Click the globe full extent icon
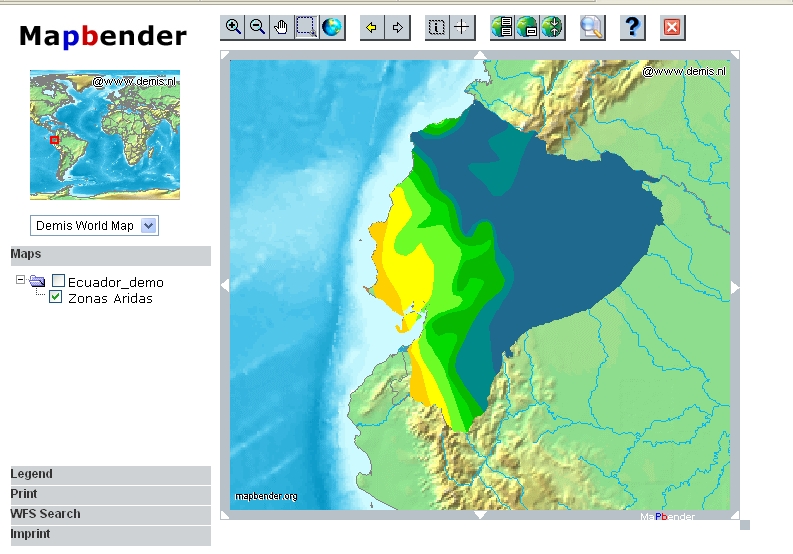 pyautogui.click(x=332, y=27)
